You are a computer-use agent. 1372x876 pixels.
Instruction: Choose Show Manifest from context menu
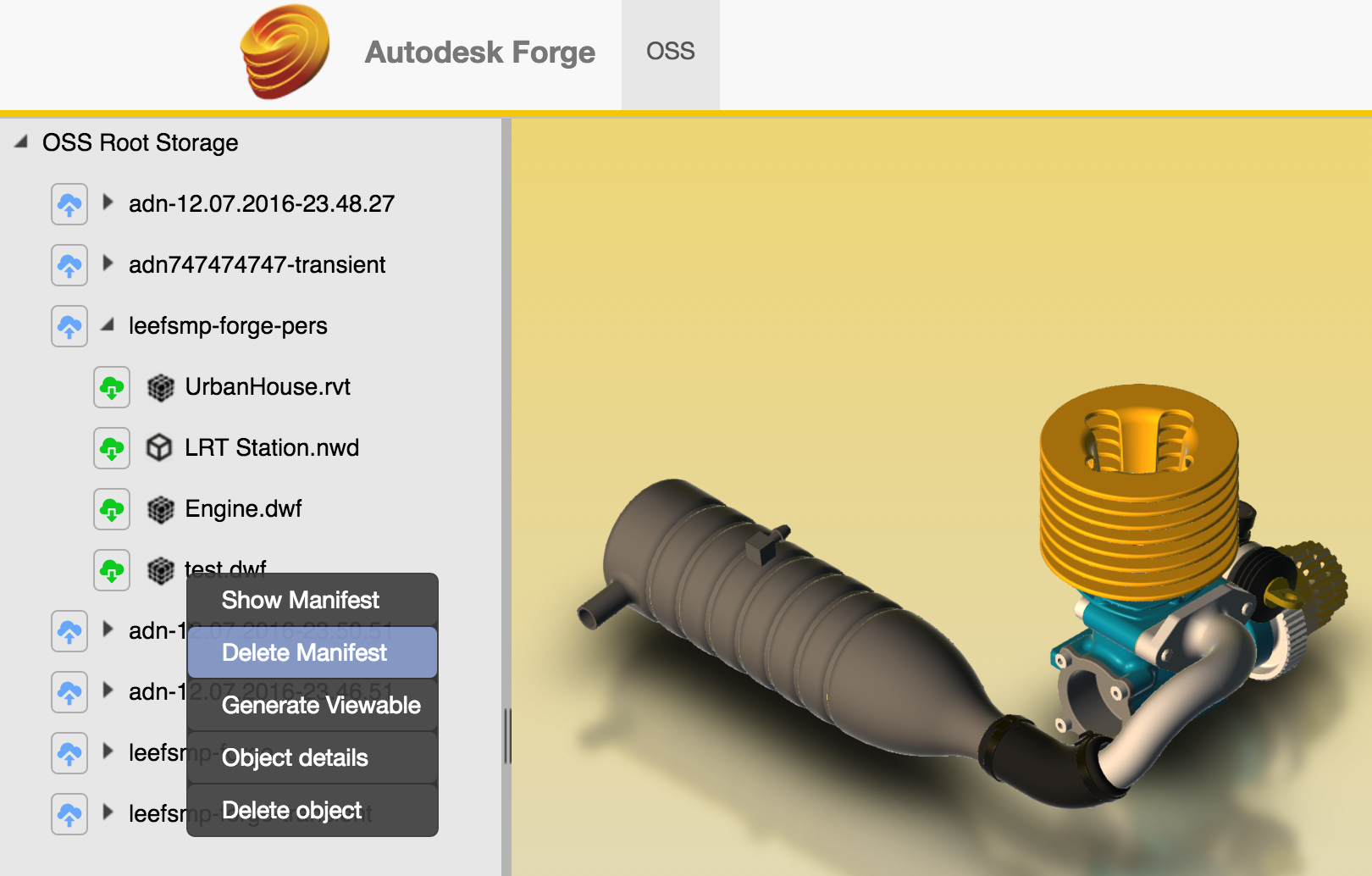[x=313, y=600]
